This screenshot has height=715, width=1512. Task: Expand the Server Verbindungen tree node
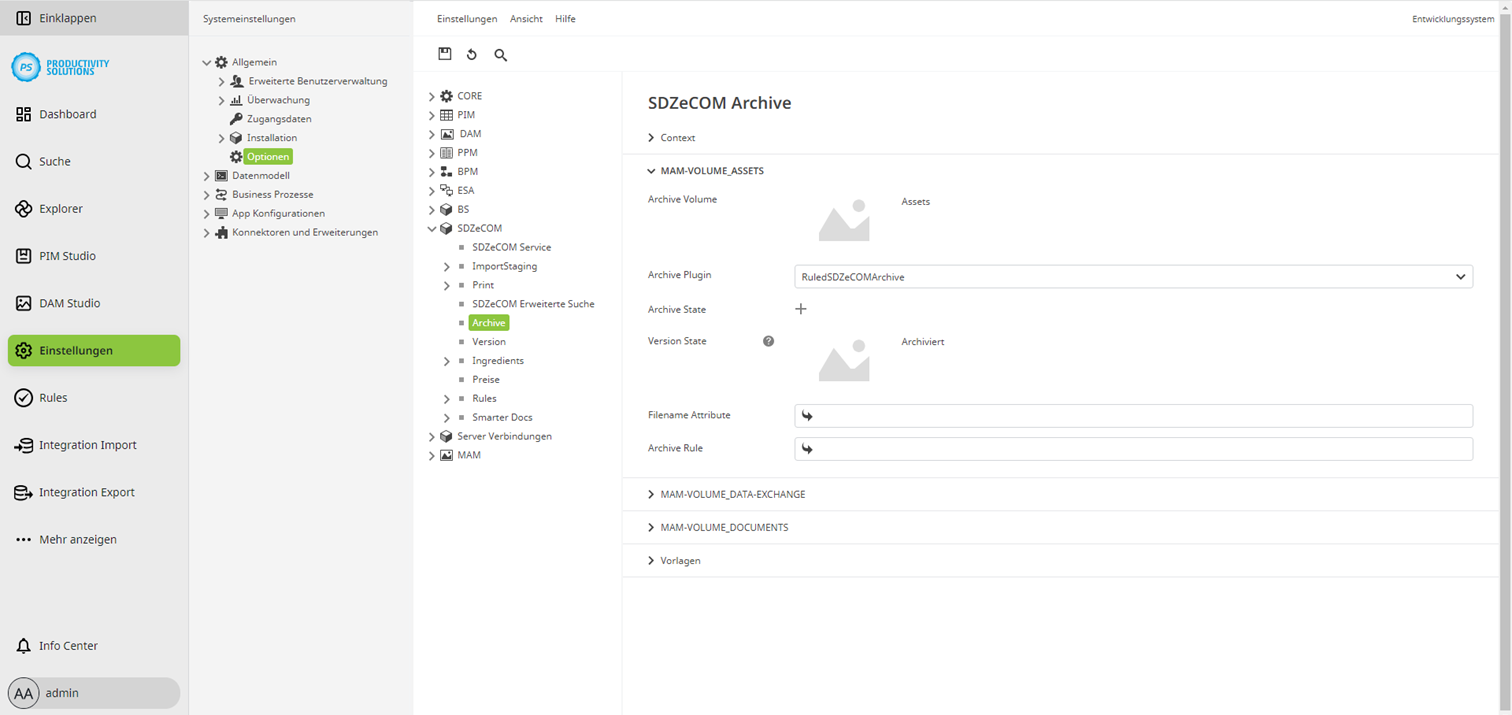pos(432,436)
